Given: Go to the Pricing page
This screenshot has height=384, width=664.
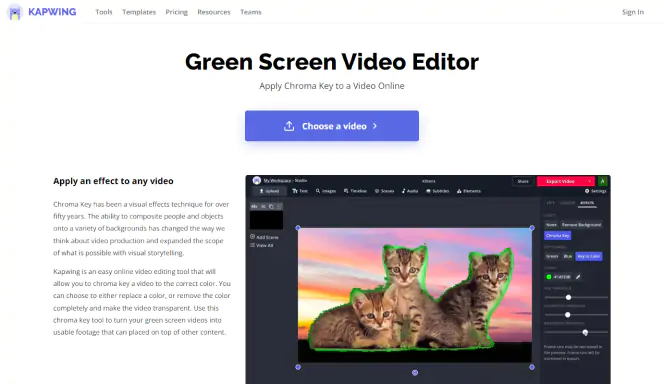Looking at the screenshot, I should [177, 12].
